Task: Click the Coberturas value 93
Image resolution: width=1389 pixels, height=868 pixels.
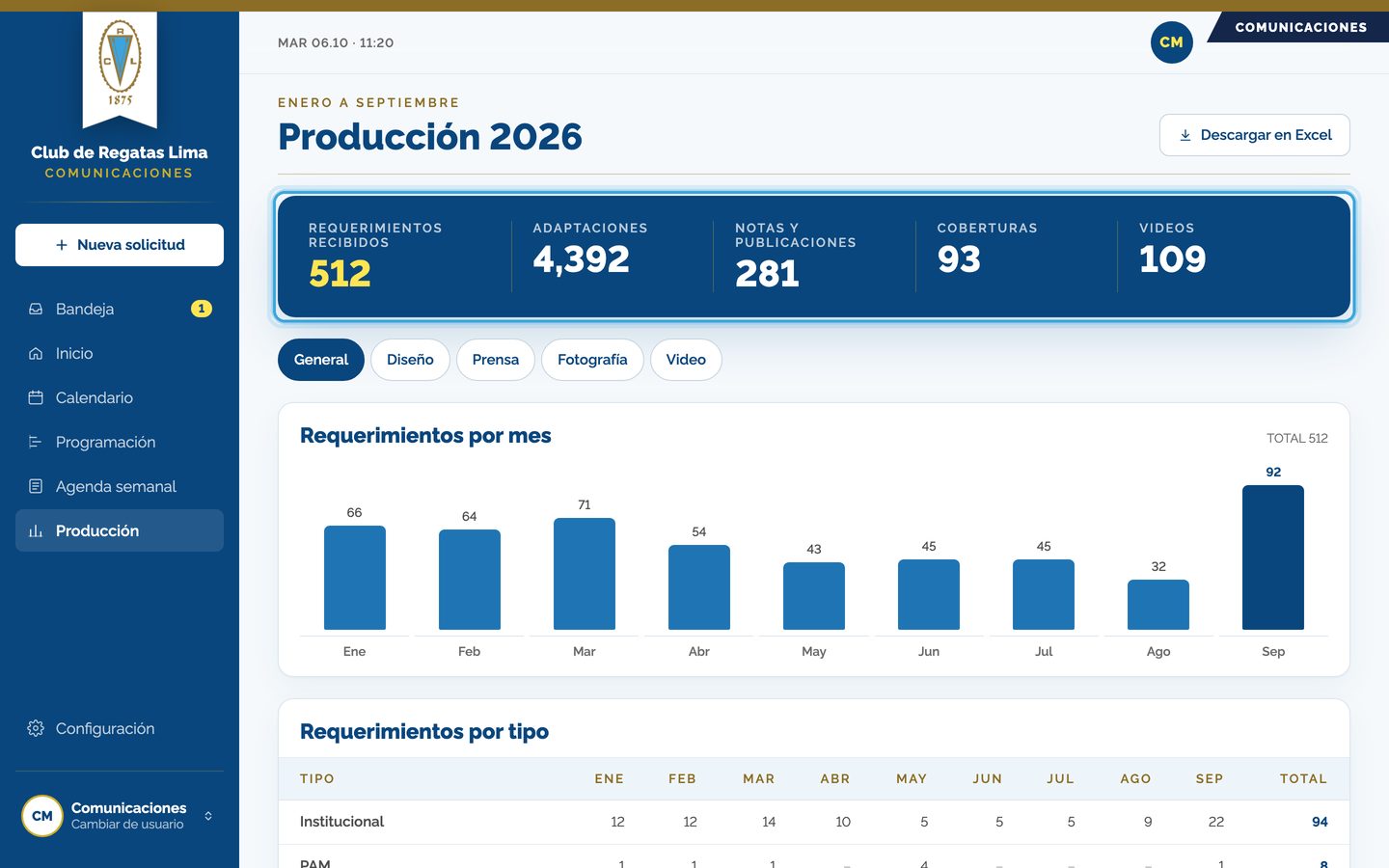Action: (x=959, y=259)
